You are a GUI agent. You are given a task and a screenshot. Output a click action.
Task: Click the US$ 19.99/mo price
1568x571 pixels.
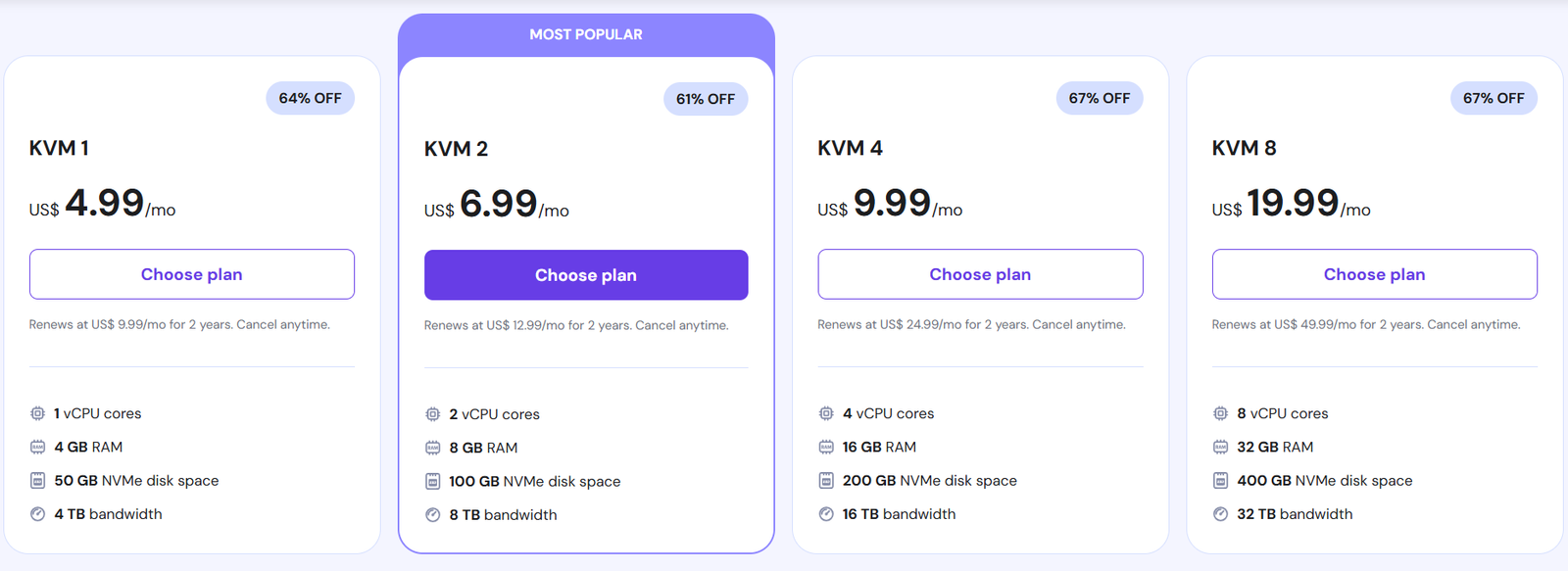pos(1291,204)
